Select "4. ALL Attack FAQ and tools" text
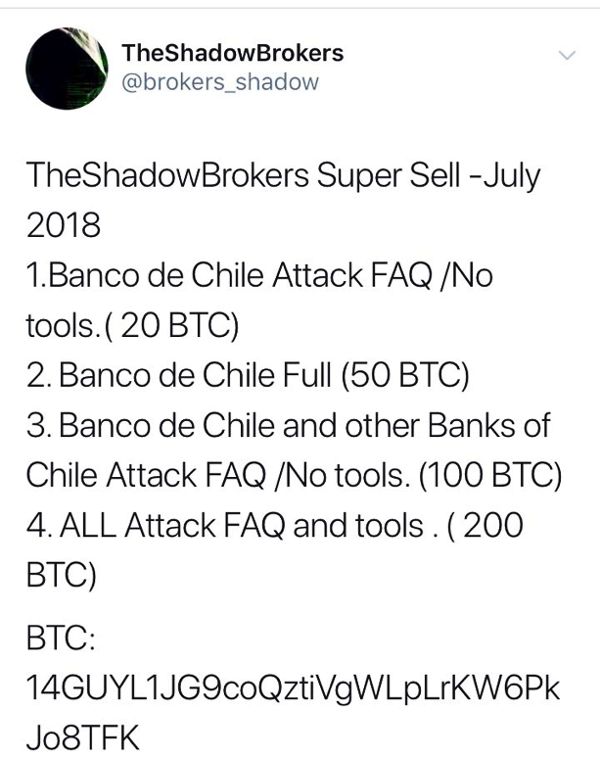The height and width of the screenshot is (758, 600). (225, 525)
